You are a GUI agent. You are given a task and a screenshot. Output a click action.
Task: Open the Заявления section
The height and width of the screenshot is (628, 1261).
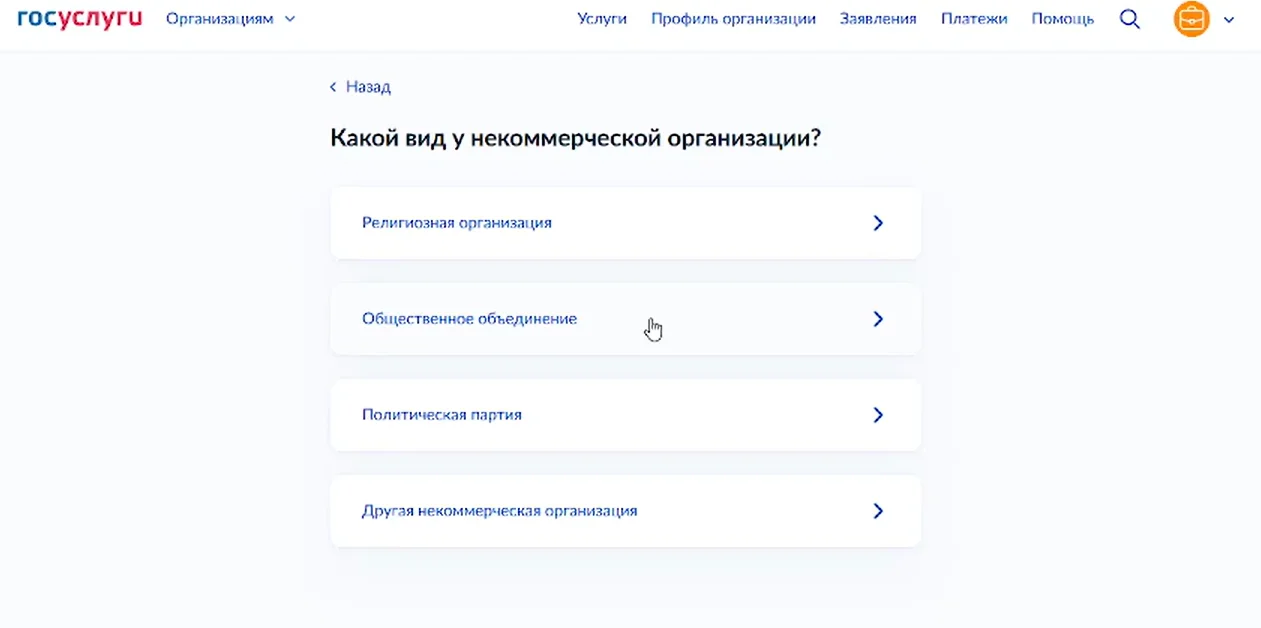pyautogui.click(x=878, y=19)
